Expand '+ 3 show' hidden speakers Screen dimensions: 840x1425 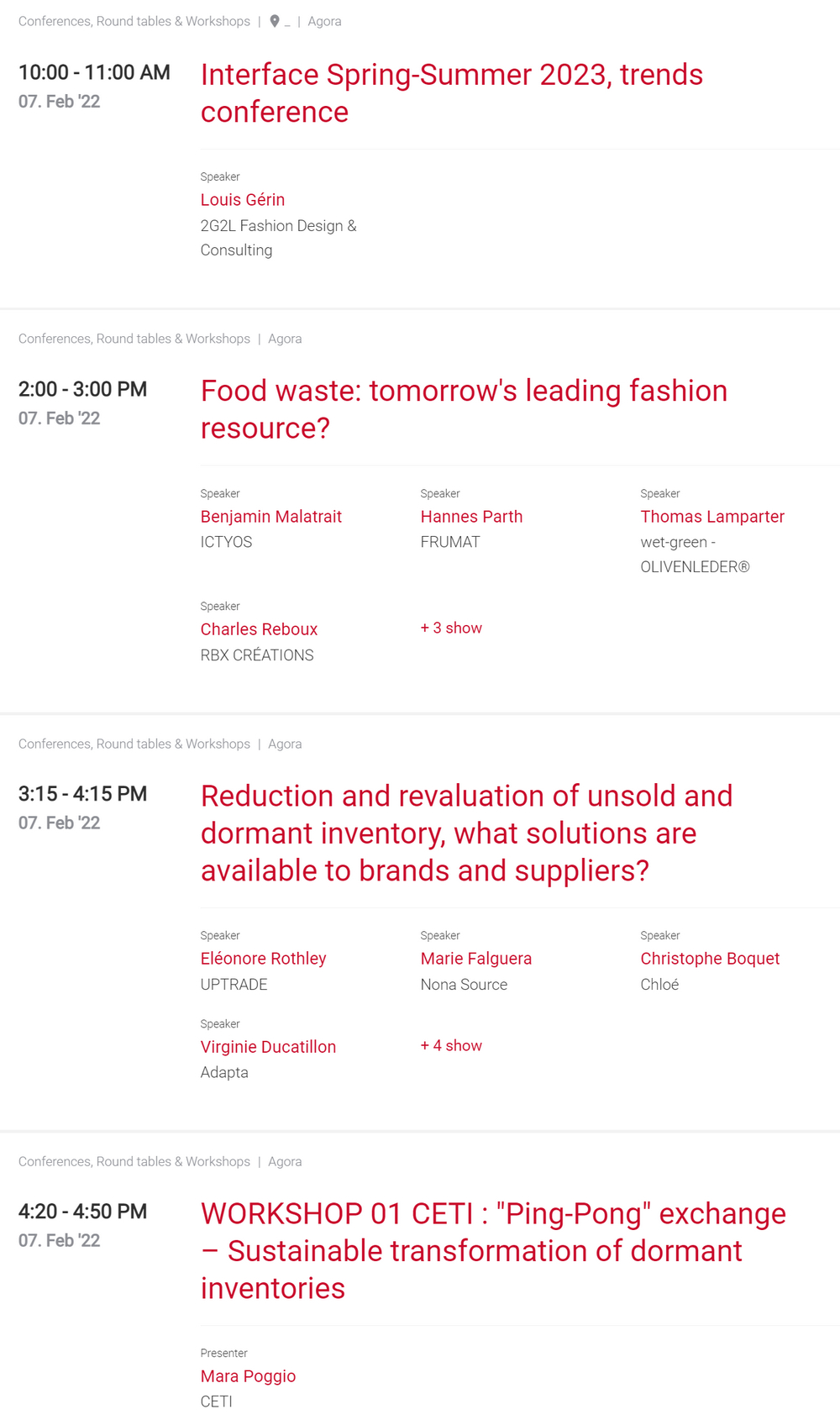451,628
